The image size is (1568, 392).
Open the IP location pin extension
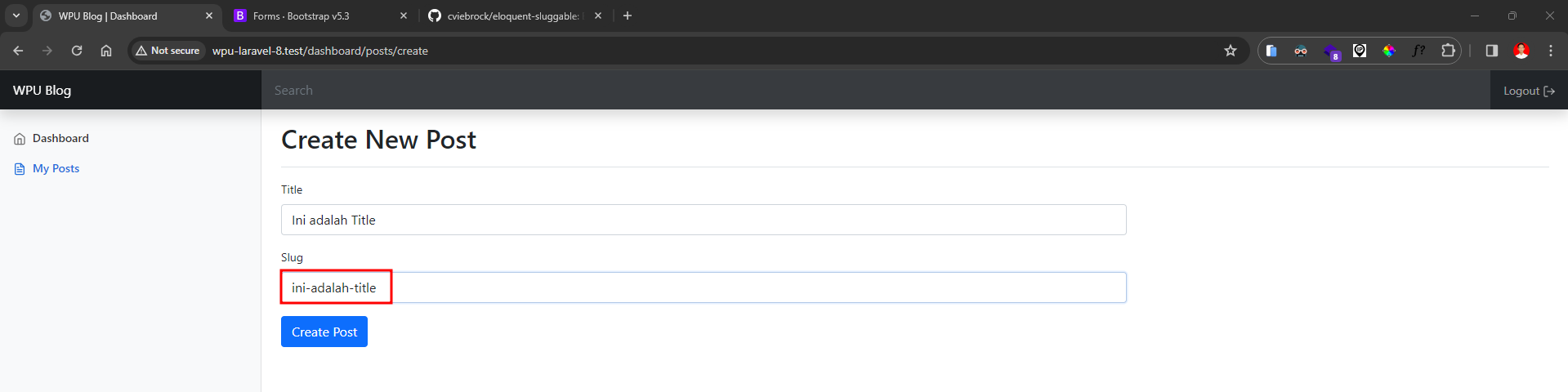(x=1359, y=51)
